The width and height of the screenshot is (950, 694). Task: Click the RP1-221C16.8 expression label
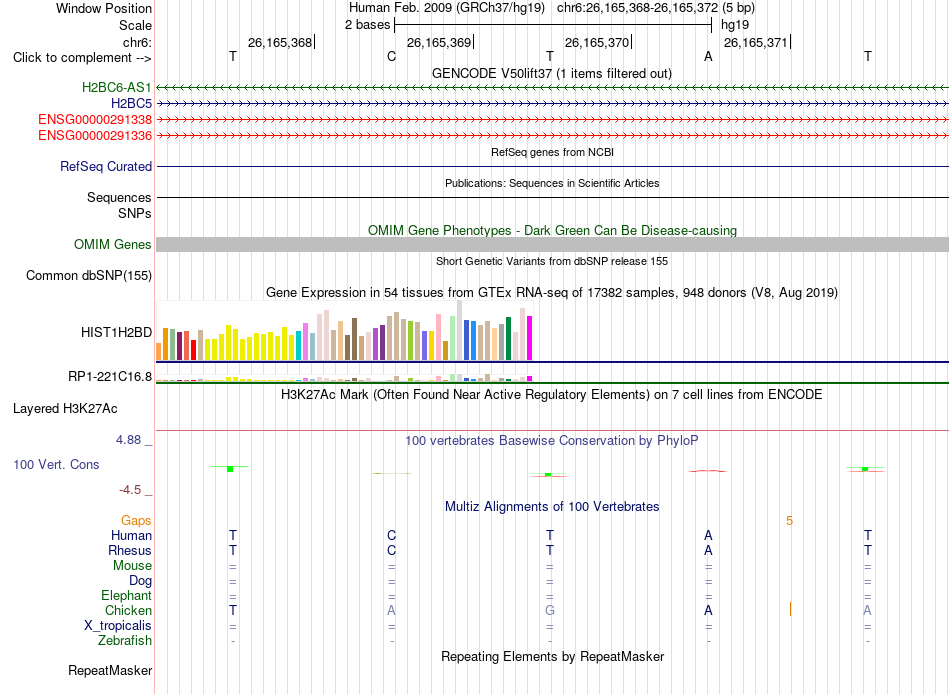tap(110, 376)
